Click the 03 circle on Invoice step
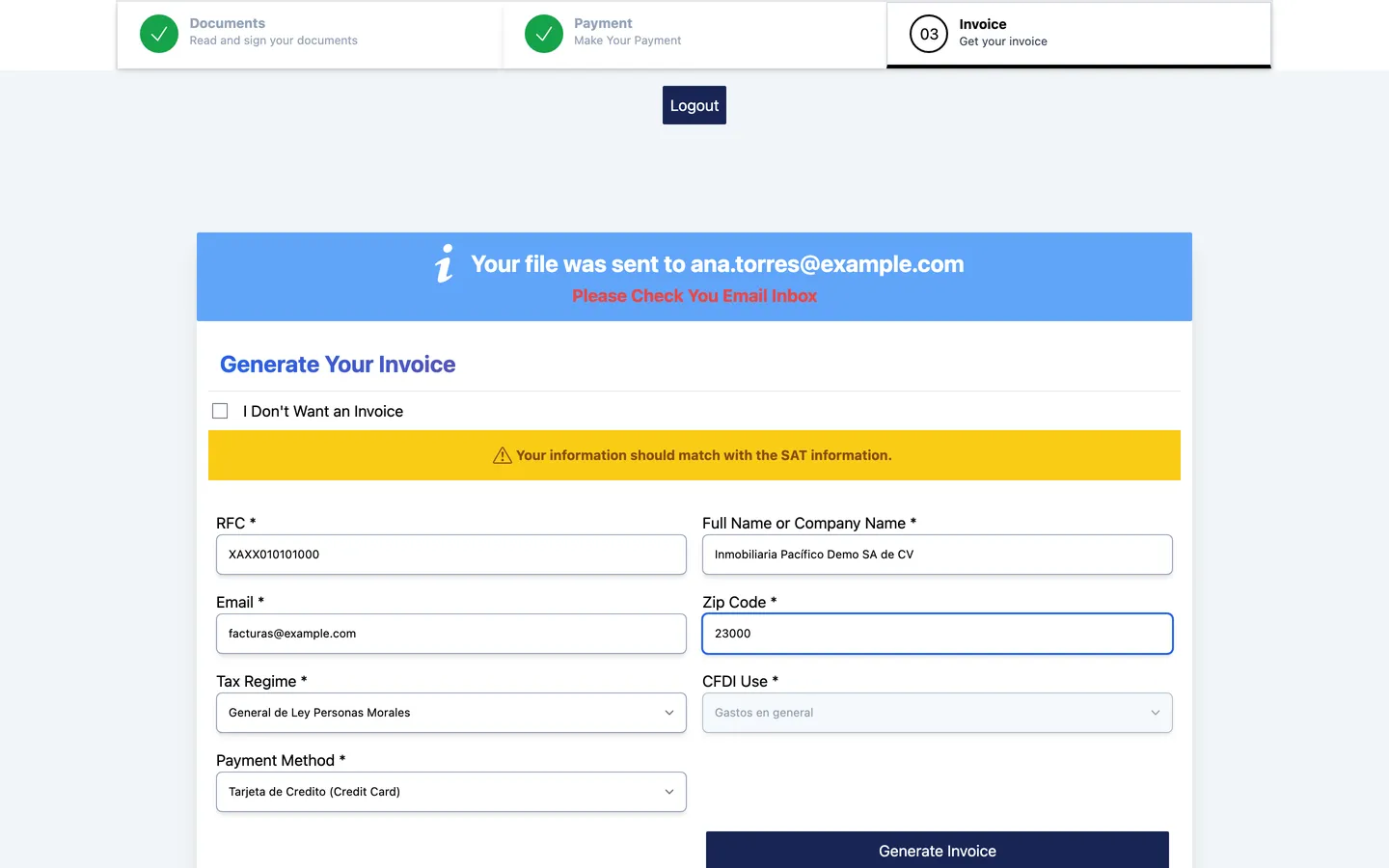1389x868 pixels. [x=929, y=34]
